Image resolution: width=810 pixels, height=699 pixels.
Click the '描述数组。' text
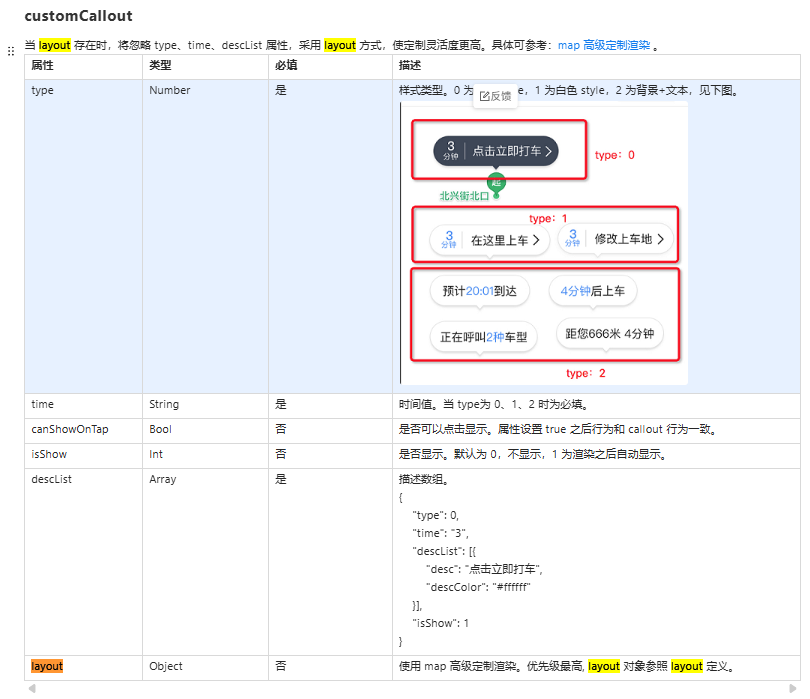click(x=424, y=479)
